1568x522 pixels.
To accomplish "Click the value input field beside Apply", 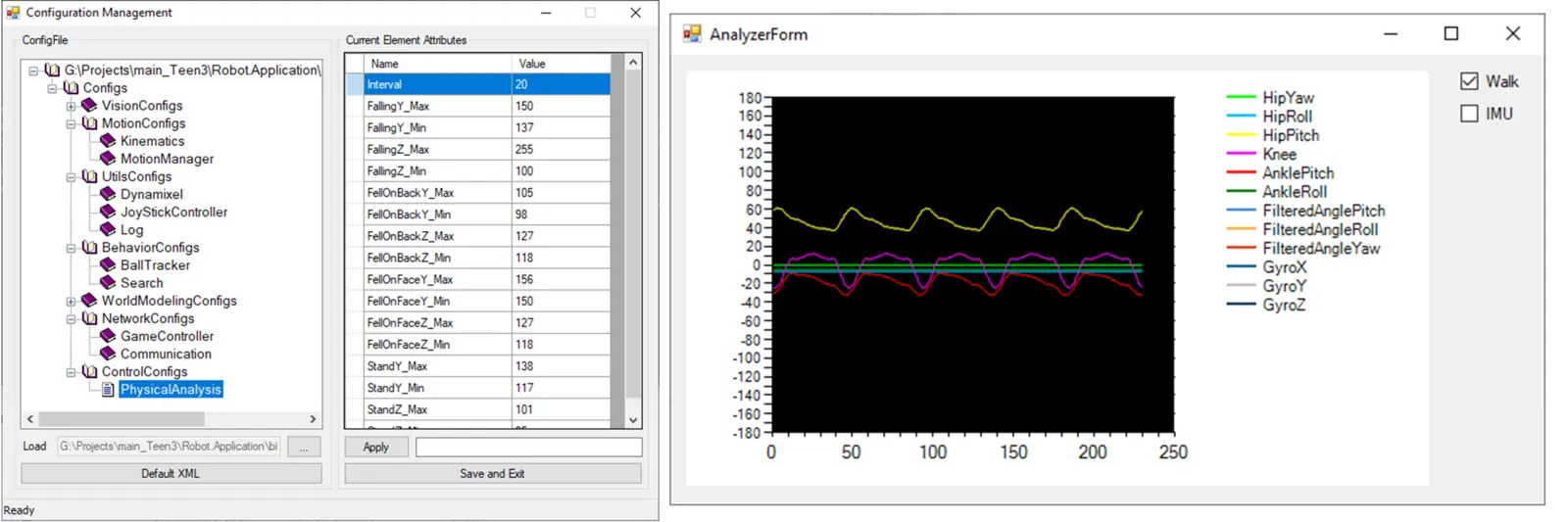I will coord(529,448).
